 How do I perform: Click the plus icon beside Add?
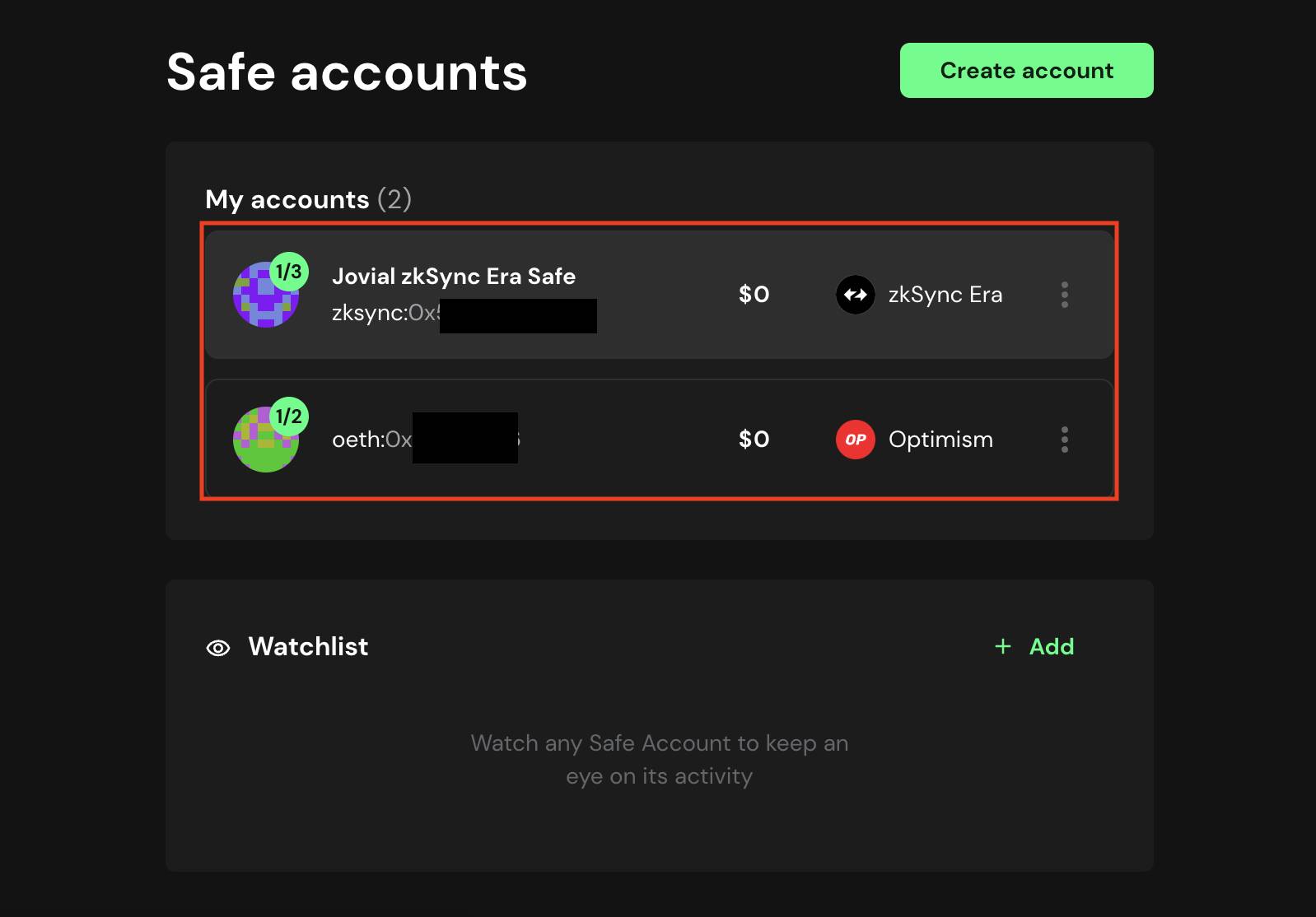[x=1003, y=647]
